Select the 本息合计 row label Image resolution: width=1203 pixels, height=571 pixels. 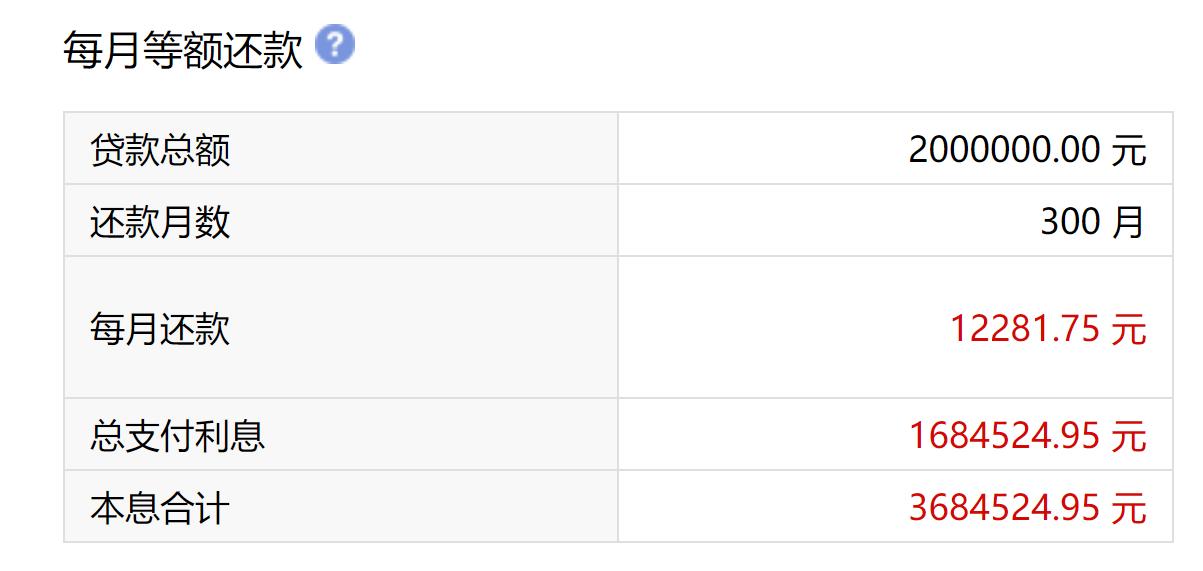pyautogui.click(x=160, y=508)
